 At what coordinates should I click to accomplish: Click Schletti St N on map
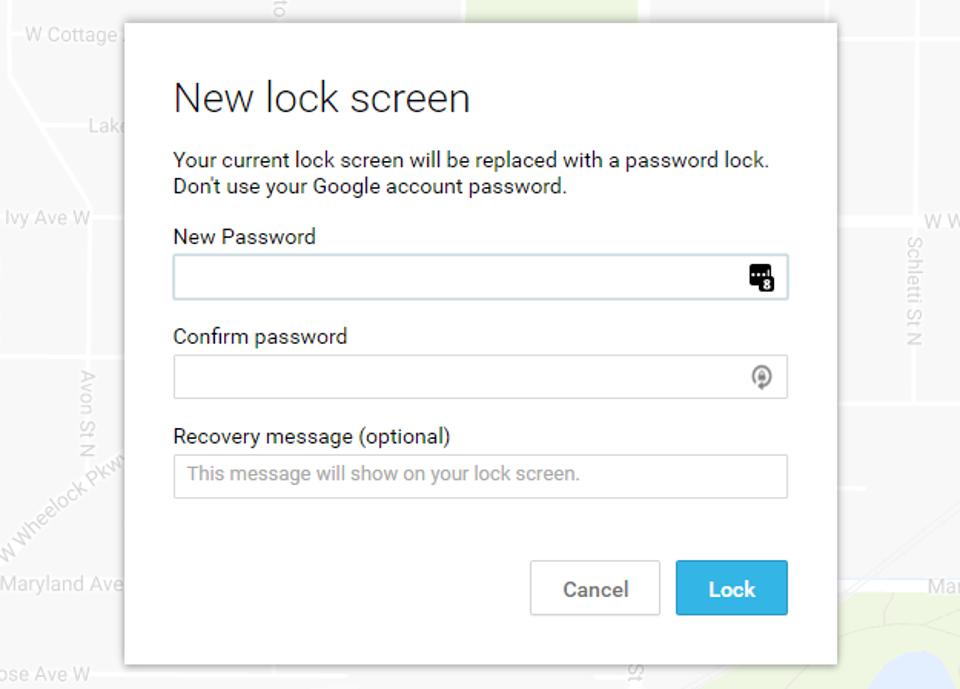(x=914, y=291)
